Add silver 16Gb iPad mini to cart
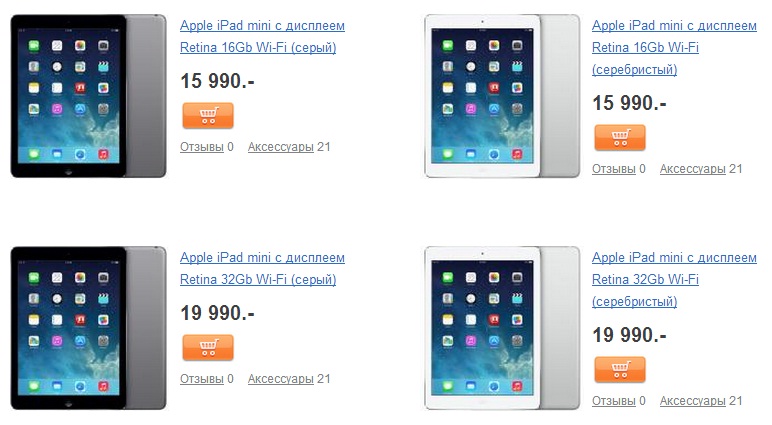 (620, 137)
